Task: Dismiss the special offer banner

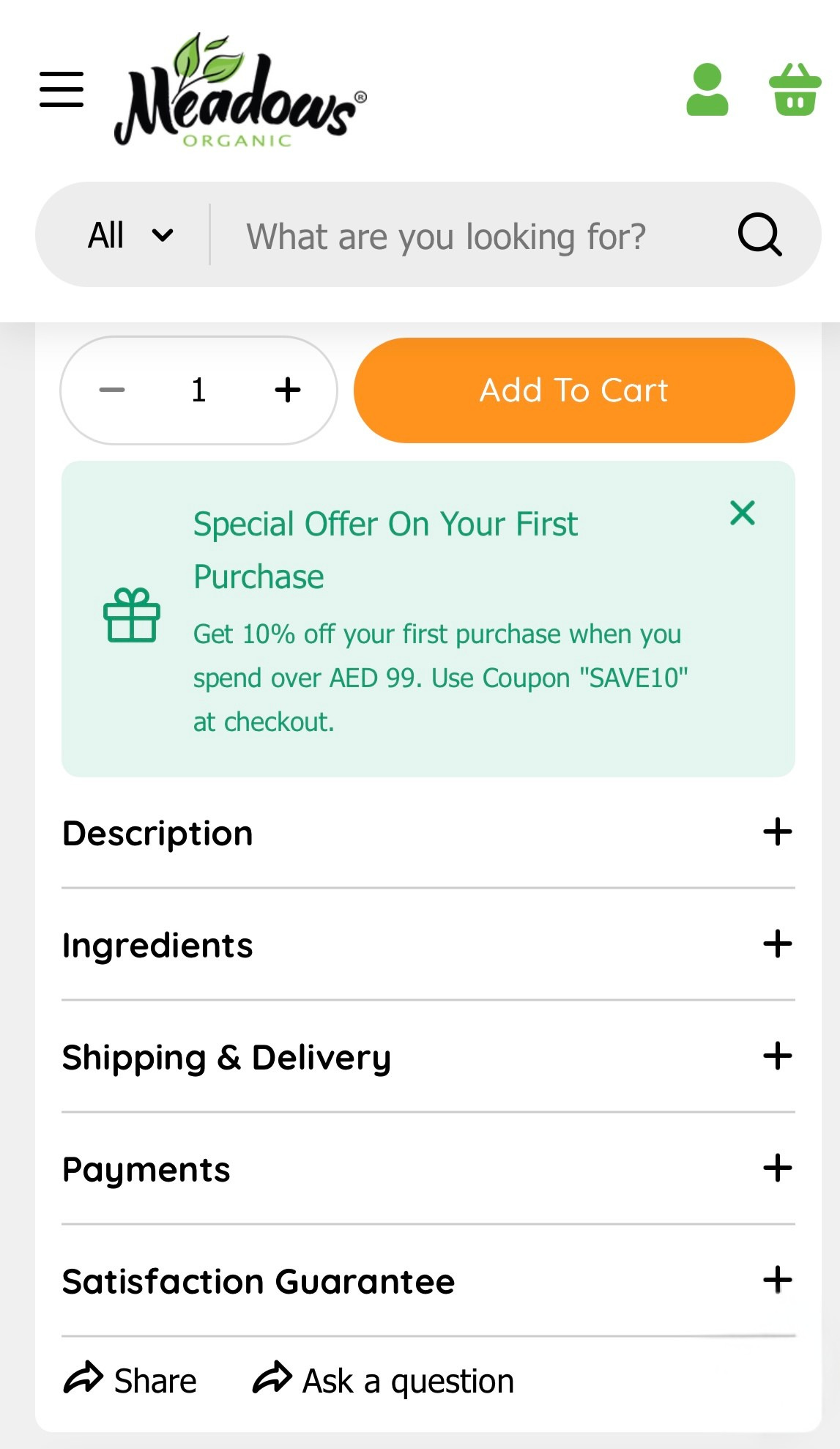Action: click(742, 514)
